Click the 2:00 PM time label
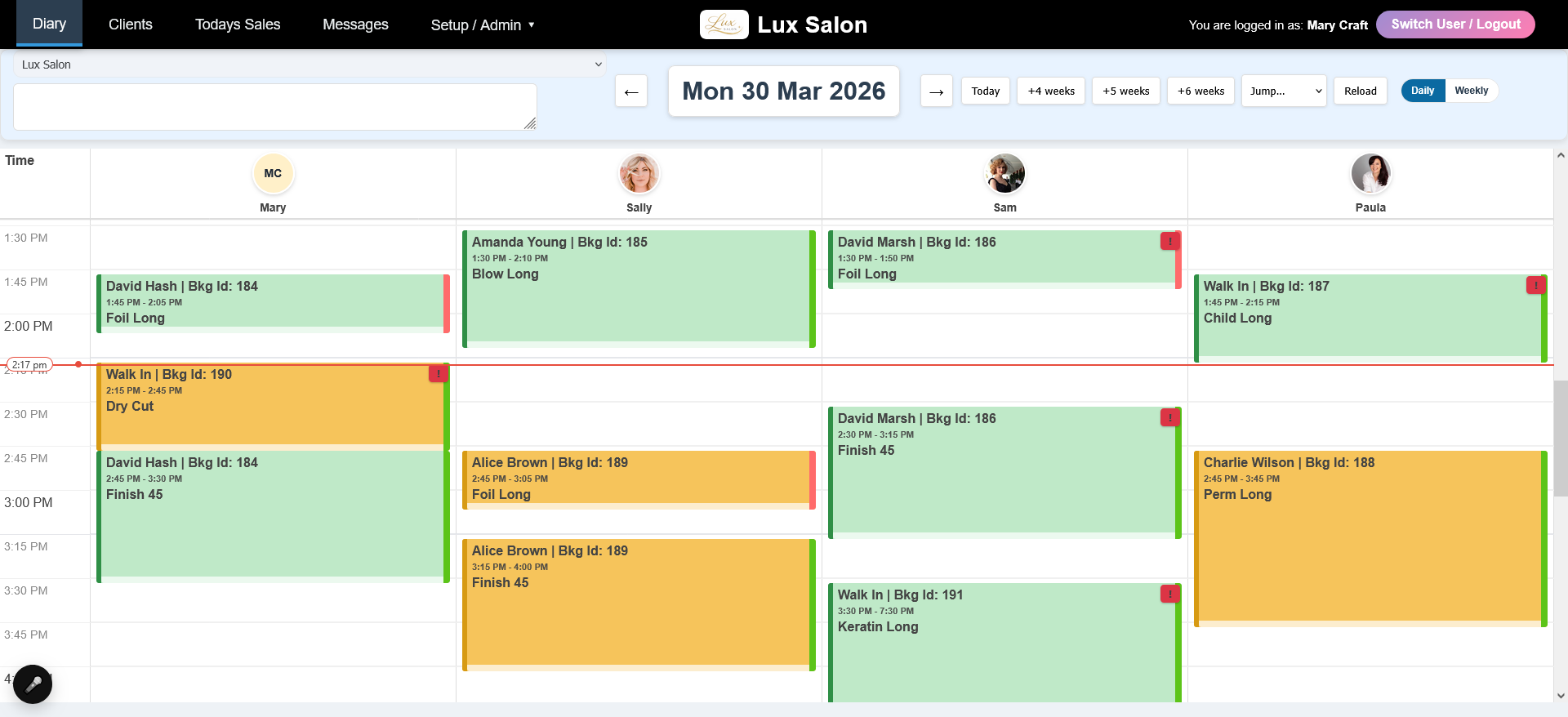 click(x=29, y=326)
